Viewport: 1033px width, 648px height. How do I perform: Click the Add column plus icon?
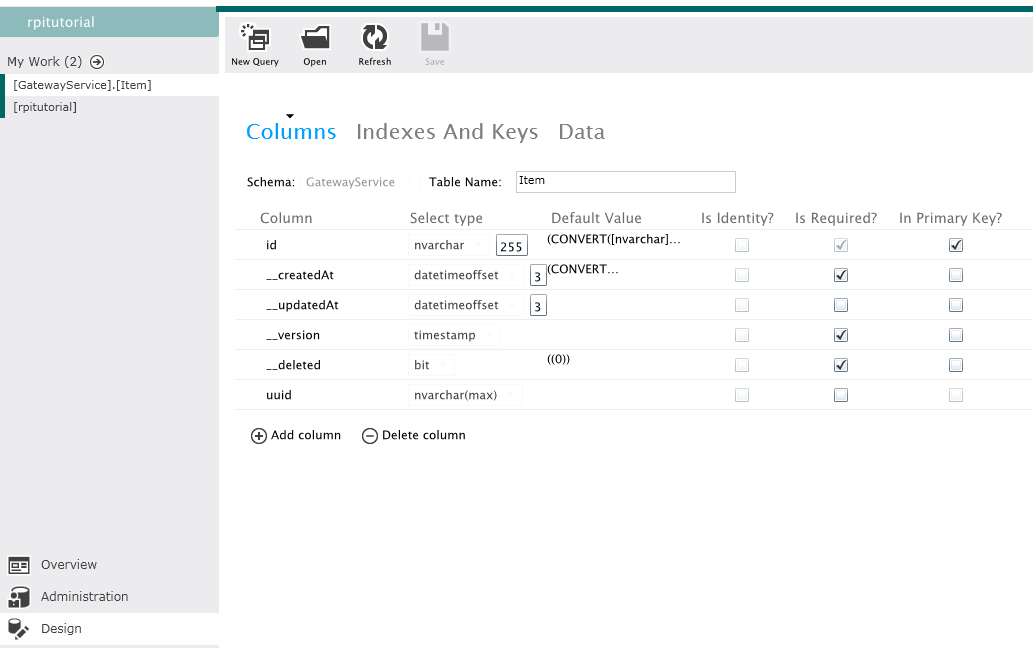pyautogui.click(x=259, y=436)
